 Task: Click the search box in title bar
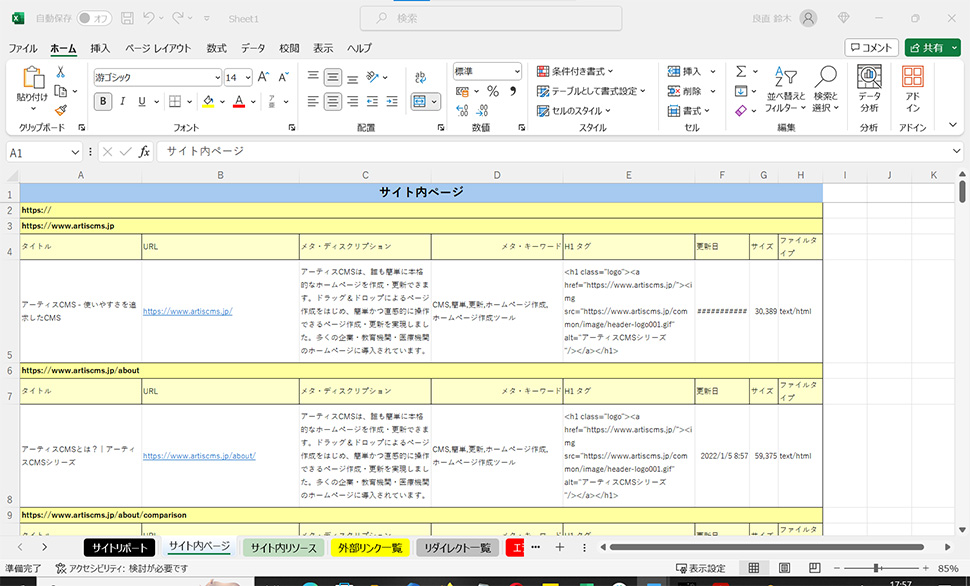[x=491, y=19]
